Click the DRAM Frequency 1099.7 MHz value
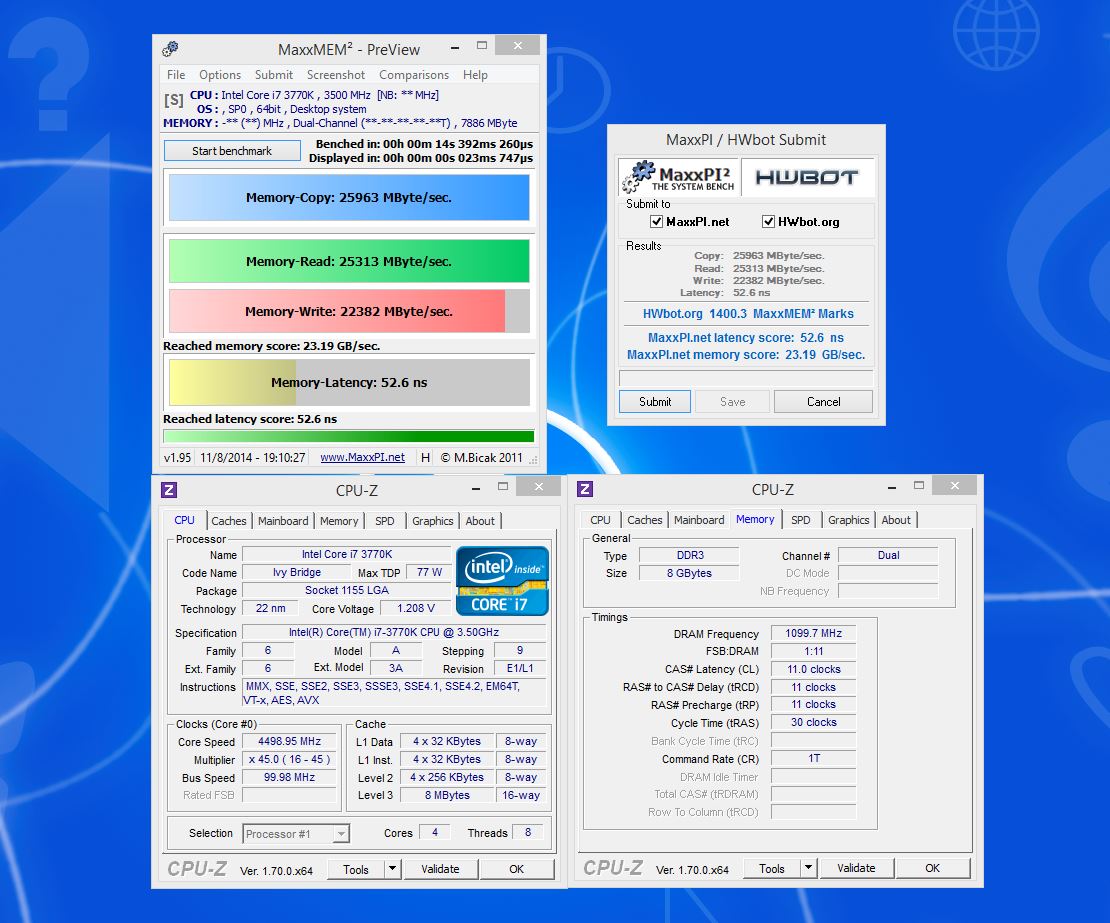 [813, 634]
